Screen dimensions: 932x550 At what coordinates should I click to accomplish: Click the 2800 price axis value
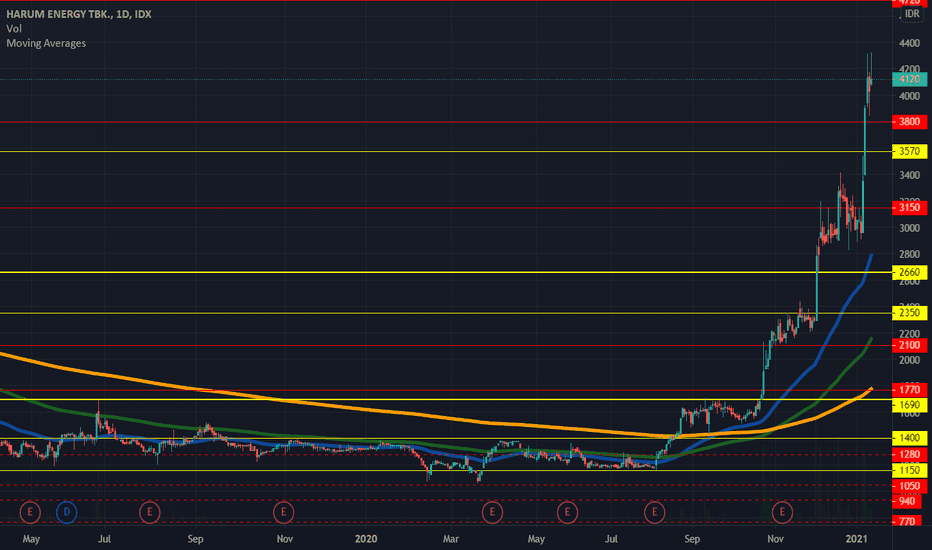pyautogui.click(x=909, y=254)
